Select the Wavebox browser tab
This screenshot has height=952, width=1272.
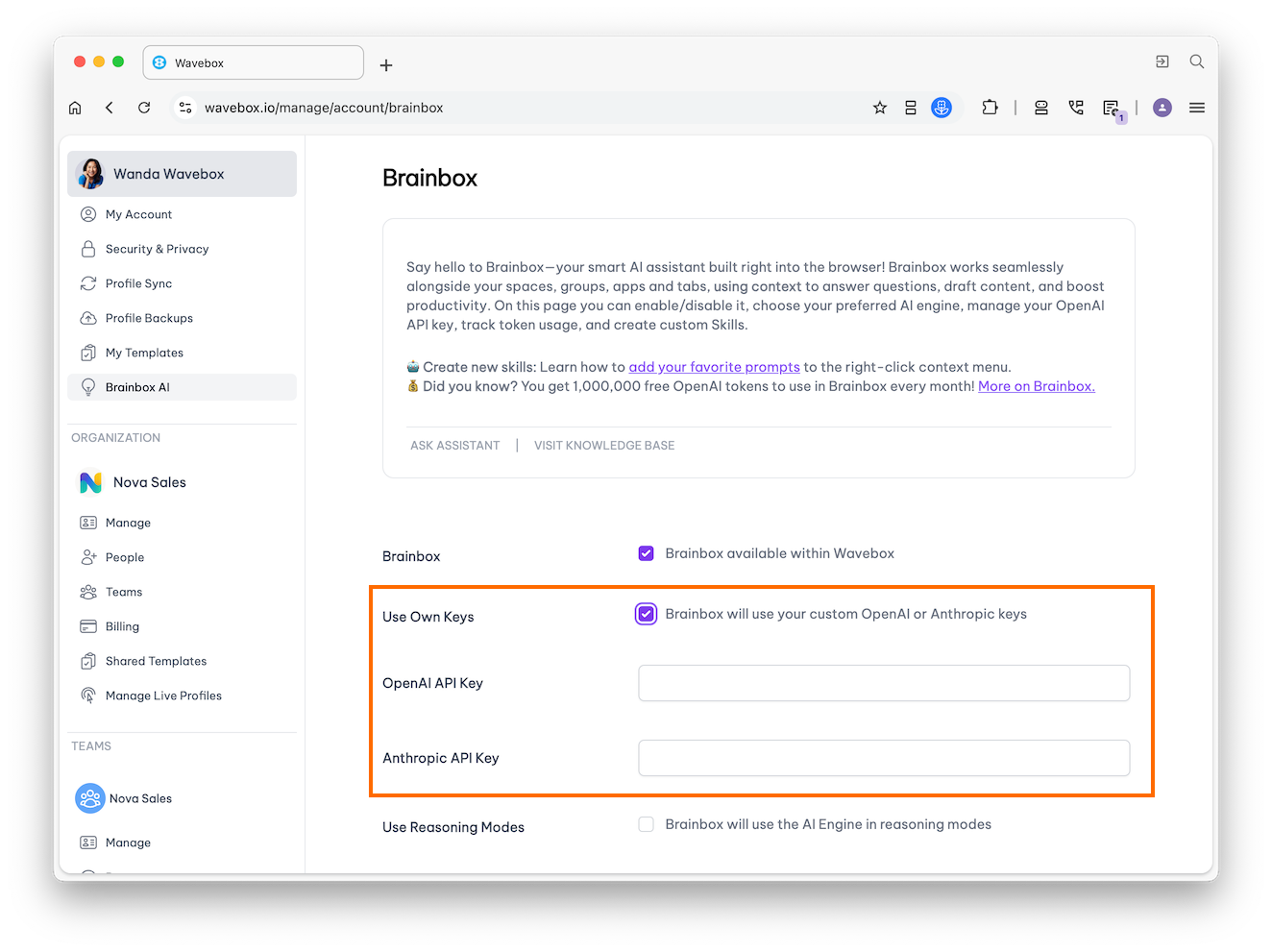coord(254,62)
